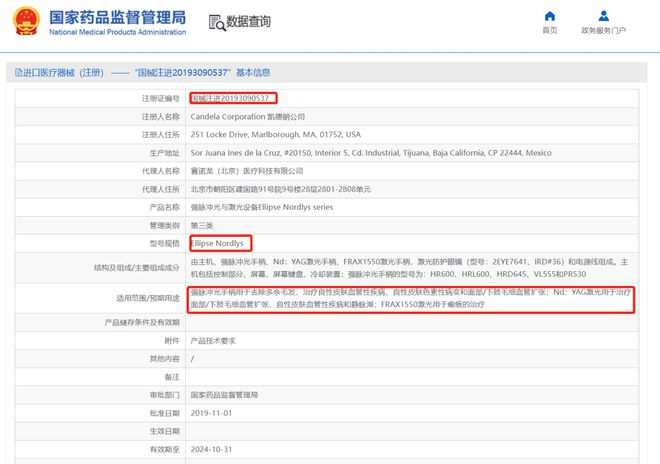
Task: Open the 数据查询 search icon
Action: [x=217, y=23]
